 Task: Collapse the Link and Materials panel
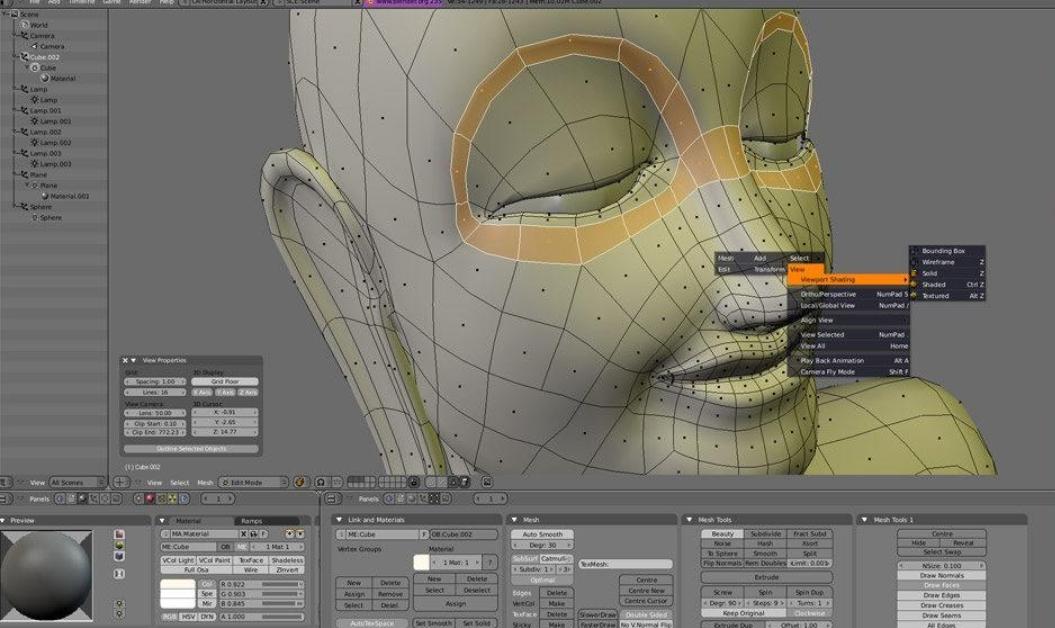point(340,520)
